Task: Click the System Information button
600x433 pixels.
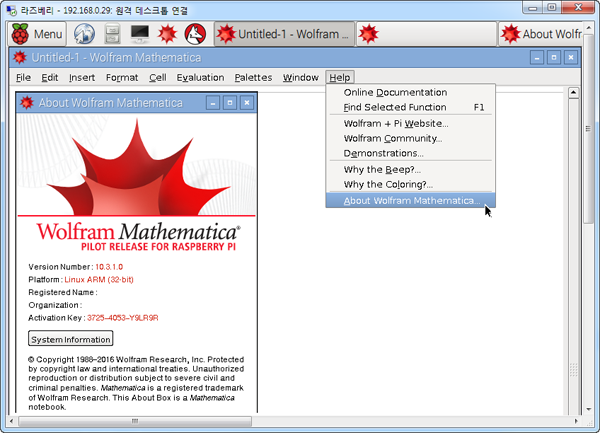Action: click(x=71, y=339)
